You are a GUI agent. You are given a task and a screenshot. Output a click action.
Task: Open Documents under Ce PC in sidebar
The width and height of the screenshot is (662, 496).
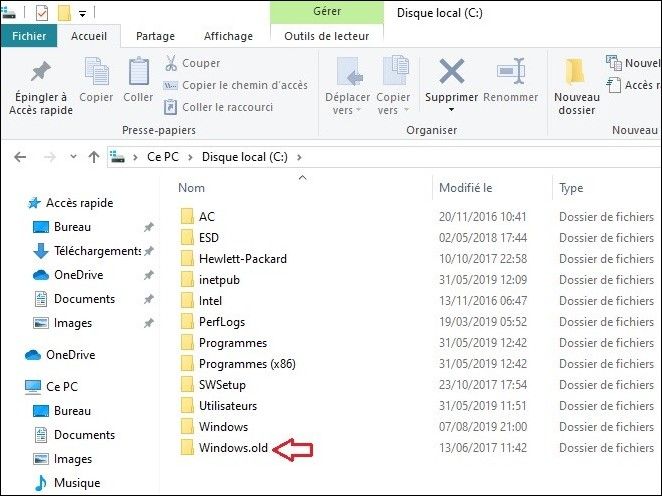pos(84,435)
